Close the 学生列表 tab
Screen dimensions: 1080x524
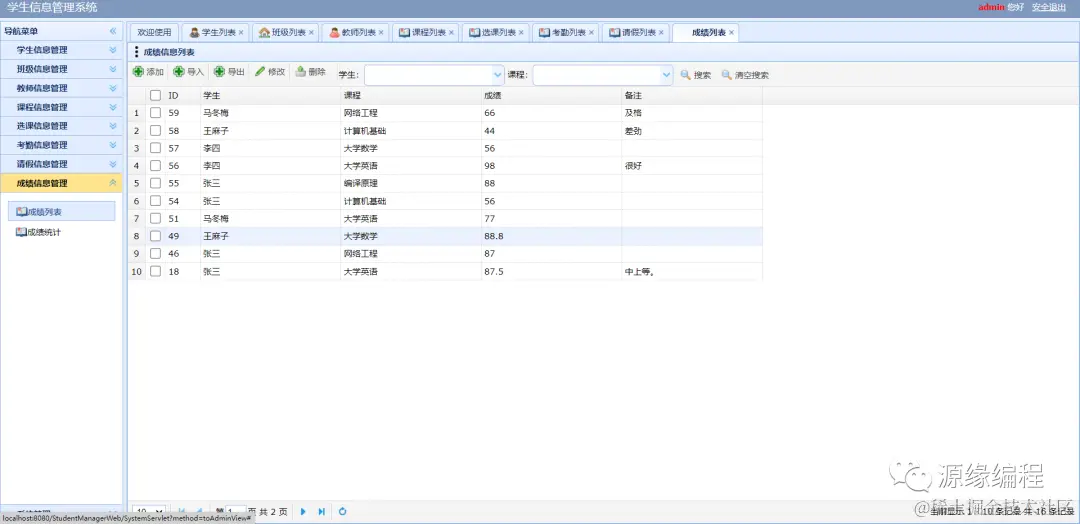tap(240, 32)
